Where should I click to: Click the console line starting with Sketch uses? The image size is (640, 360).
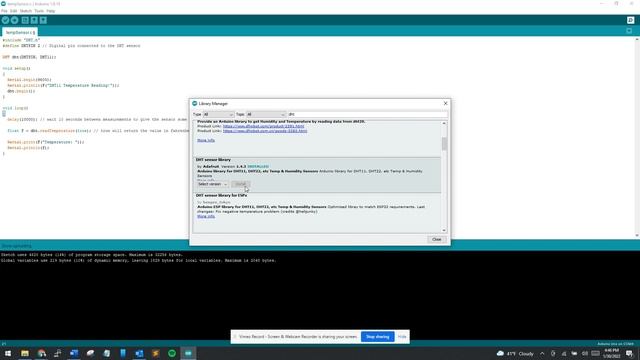[91, 255]
